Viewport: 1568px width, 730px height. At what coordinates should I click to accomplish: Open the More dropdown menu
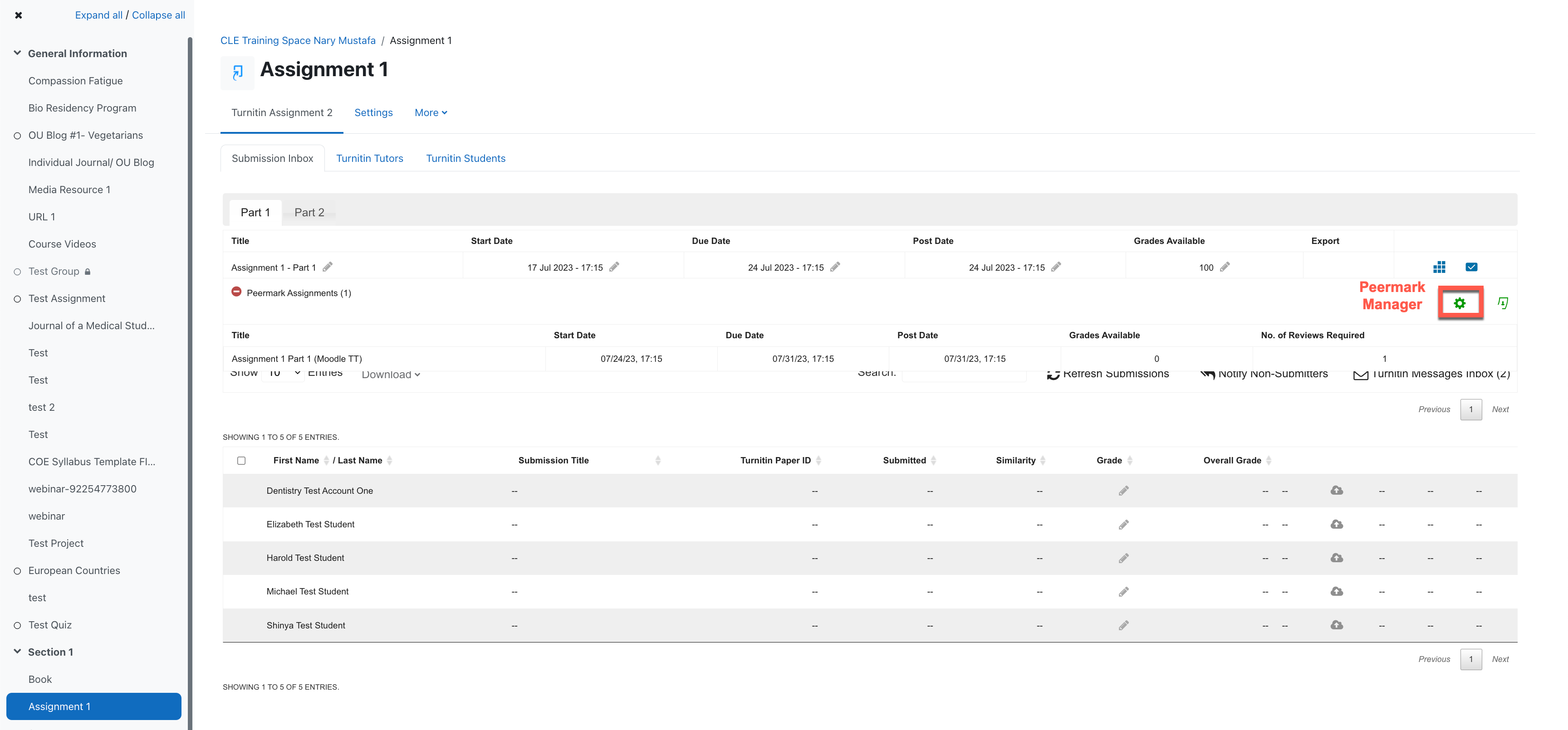(431, 112)
